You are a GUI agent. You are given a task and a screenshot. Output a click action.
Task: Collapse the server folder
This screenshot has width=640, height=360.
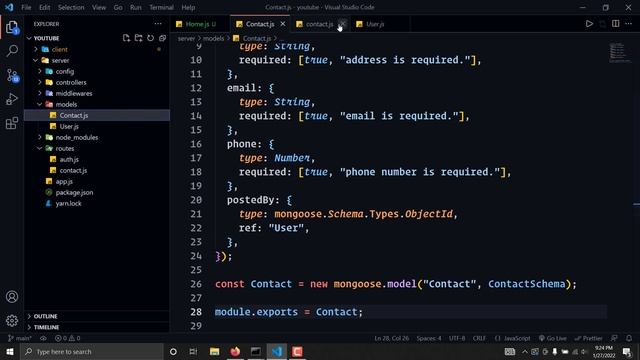coord(36,60)
